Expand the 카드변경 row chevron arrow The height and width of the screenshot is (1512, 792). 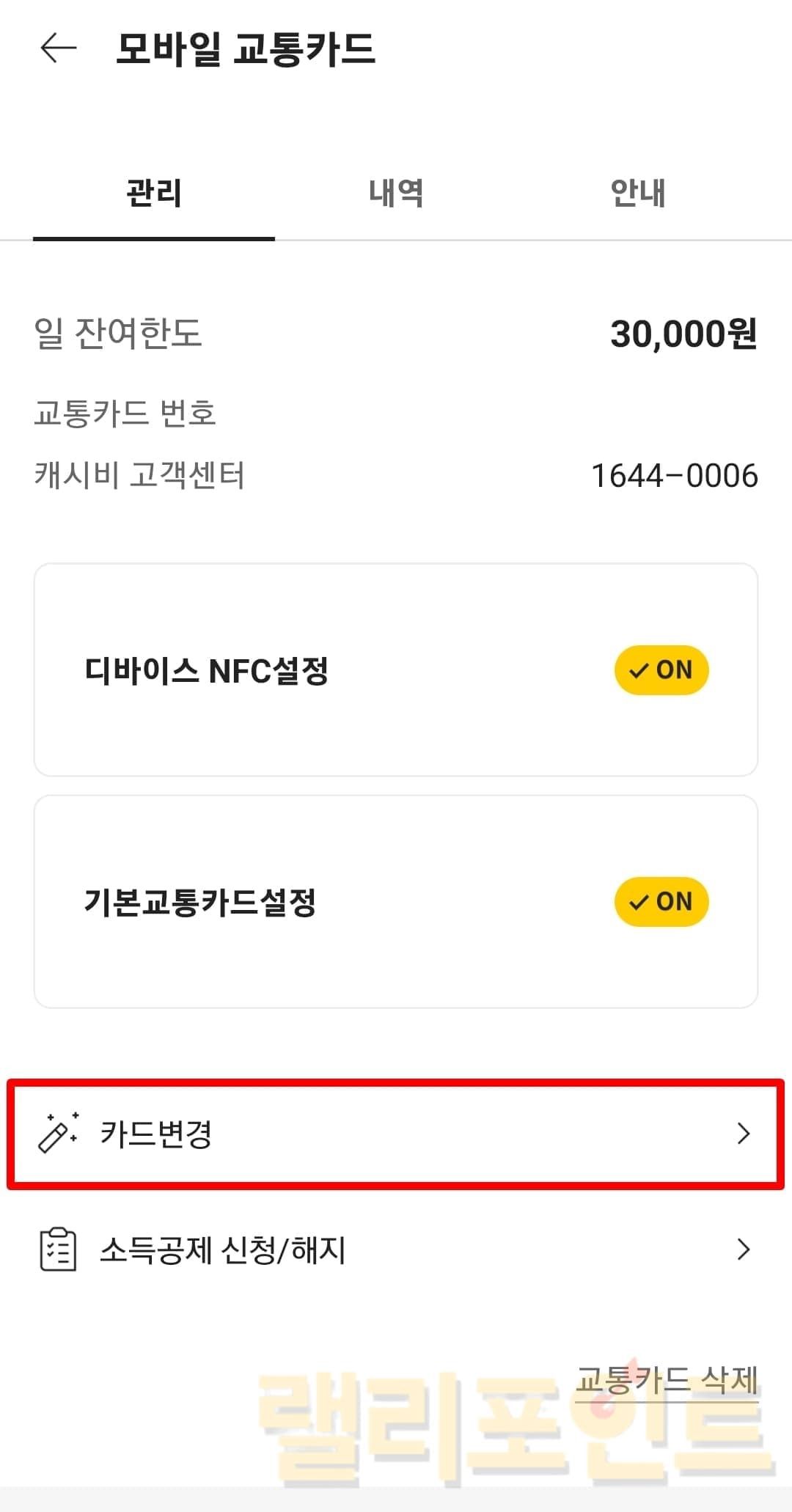[x=744, y=1134]
